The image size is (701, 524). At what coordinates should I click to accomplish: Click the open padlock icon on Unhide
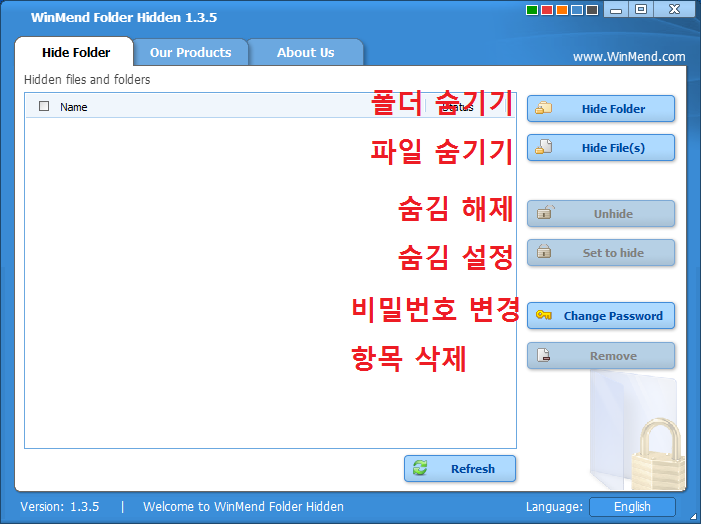(x=545, y=212)
